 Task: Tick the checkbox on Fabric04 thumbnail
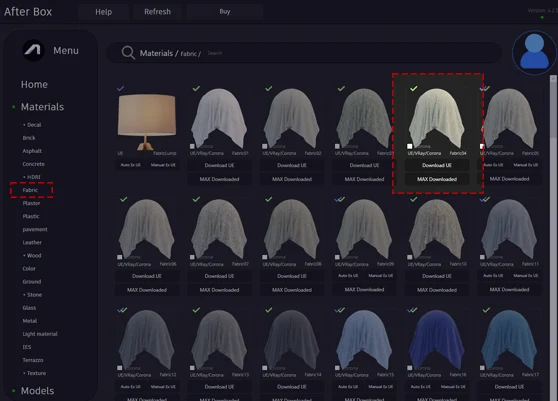point(410,146)
